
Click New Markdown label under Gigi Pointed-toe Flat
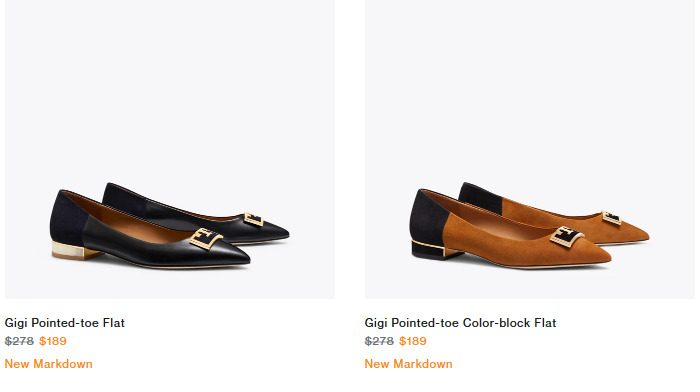coord(49,364)
